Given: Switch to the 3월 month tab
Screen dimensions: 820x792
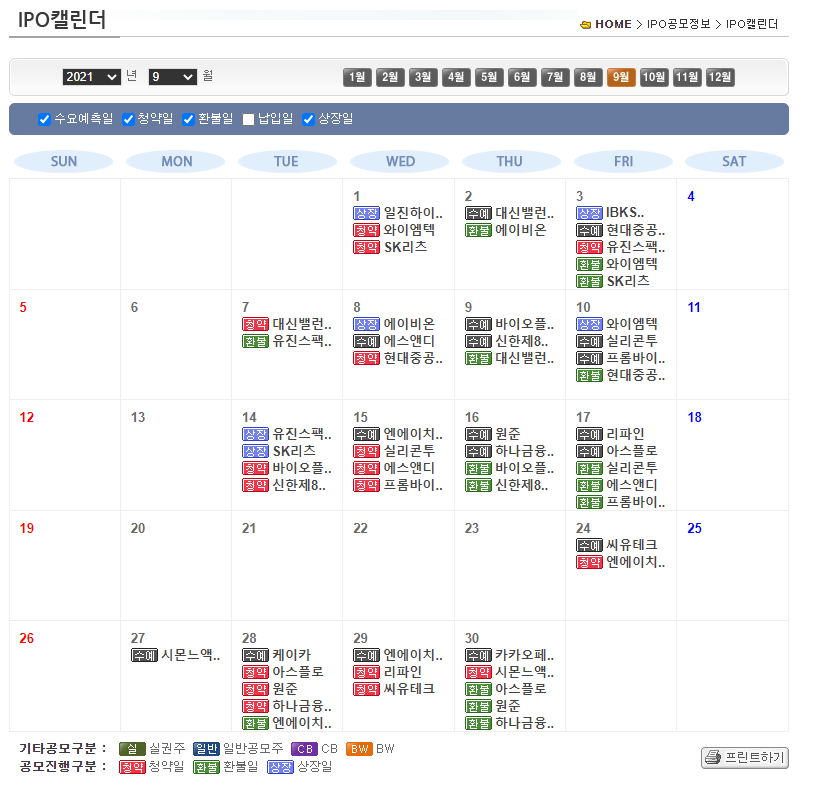Looking at the screenshot, I should 423,77.
